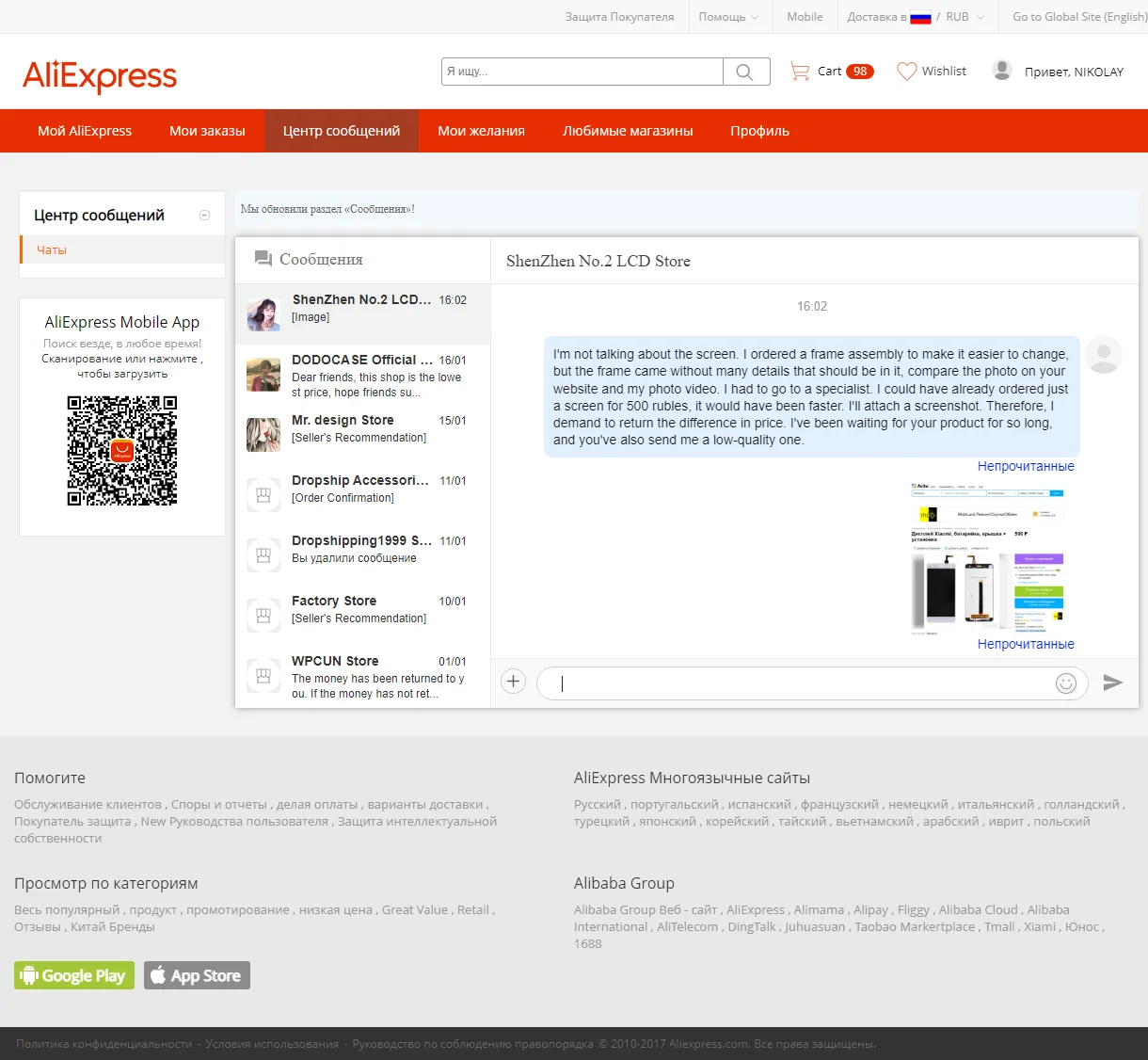The height and width of the screenshot is (1060, 1148).
Task: Click Защита Покупателя link
Action: [619, 17]
